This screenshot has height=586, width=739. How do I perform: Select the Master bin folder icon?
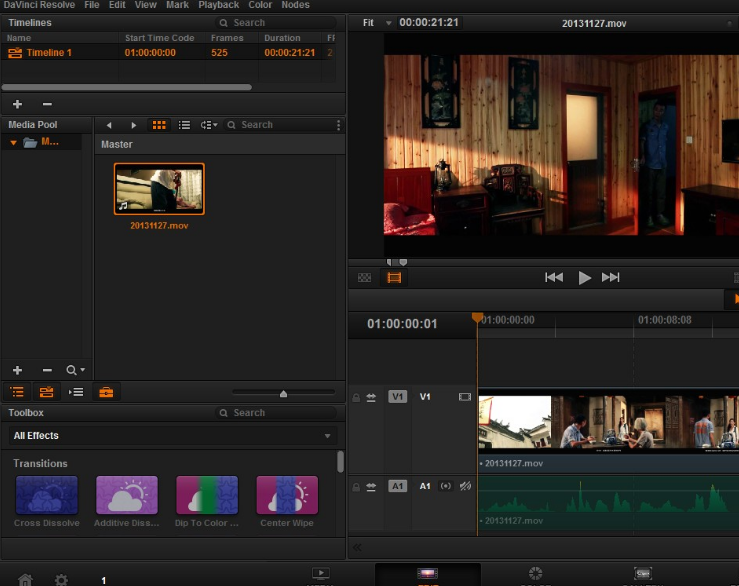tap(30, 142)
